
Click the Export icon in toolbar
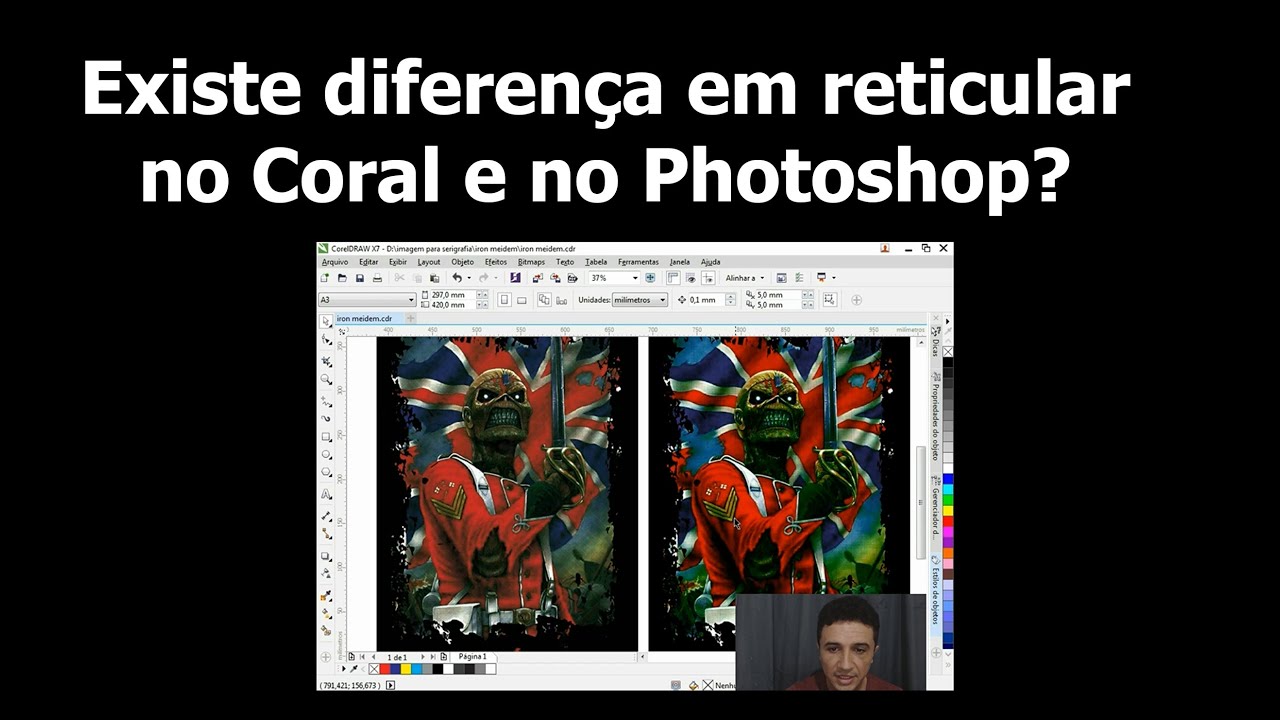coord(555,278)
